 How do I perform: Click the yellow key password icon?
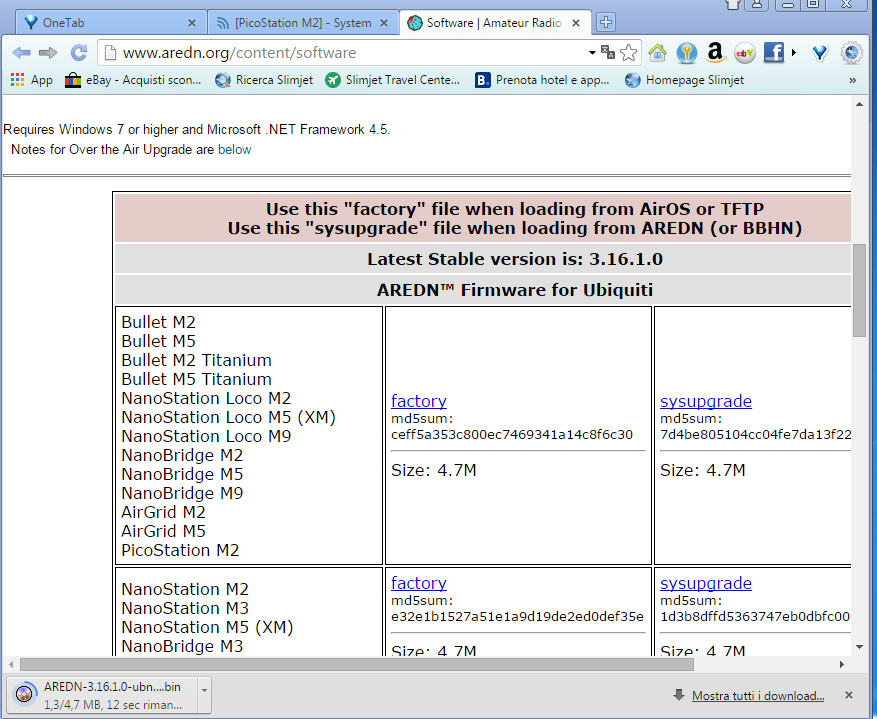686,53
